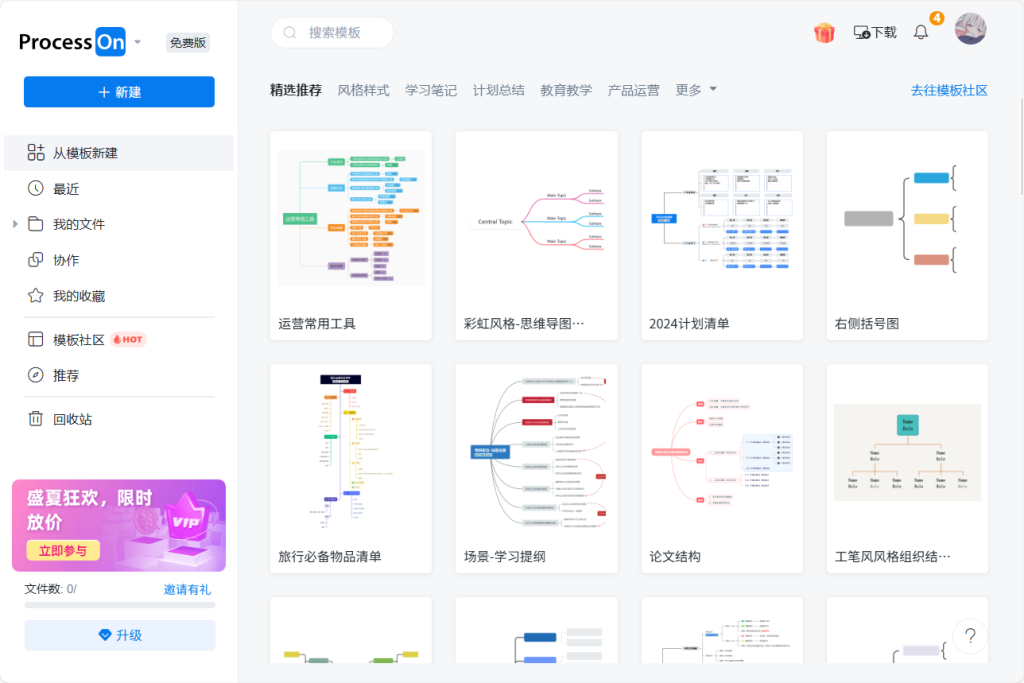Click the layout icon next to 模板社区

tap(36, 340)
